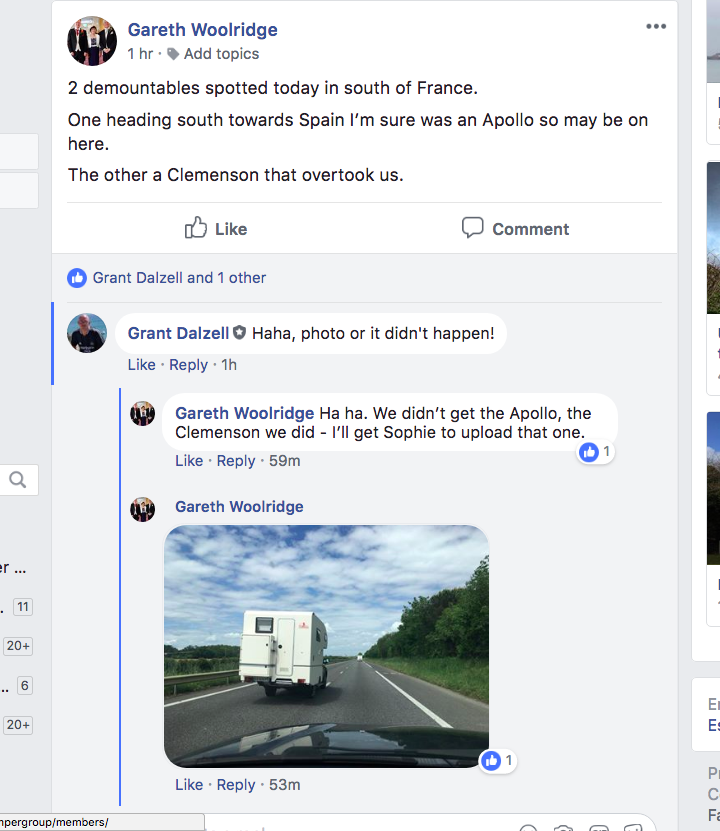Click the sidebar item with badge 11
Image resolution: width=720 pixels, height=831 pixels.
22,607
